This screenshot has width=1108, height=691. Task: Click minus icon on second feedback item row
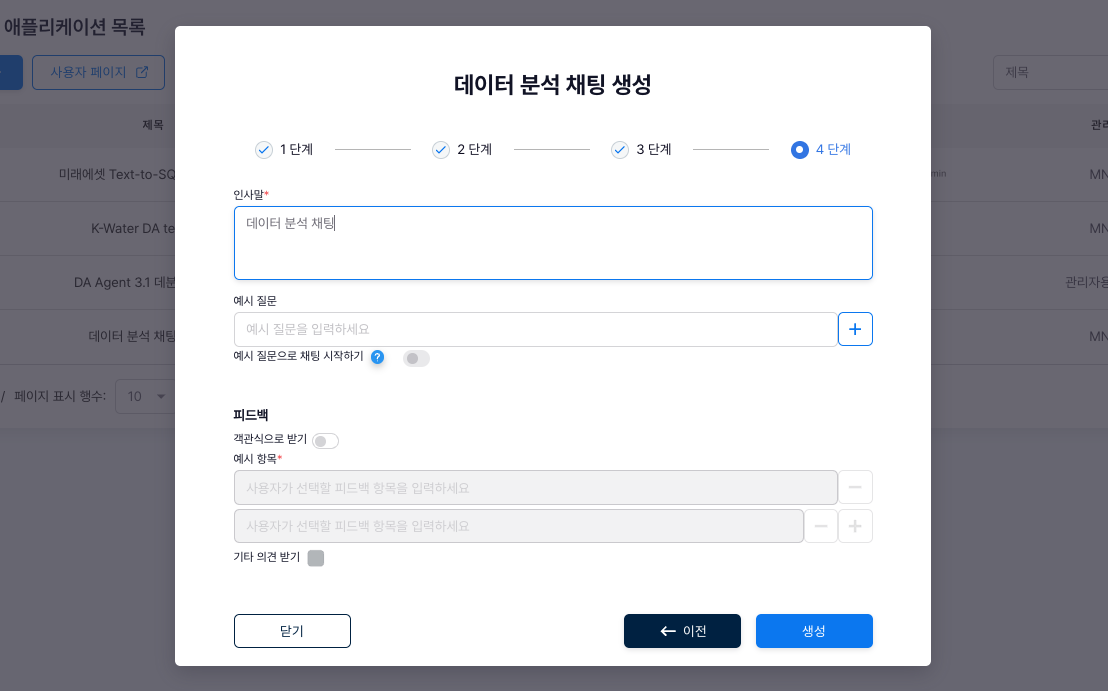point(821,526)
